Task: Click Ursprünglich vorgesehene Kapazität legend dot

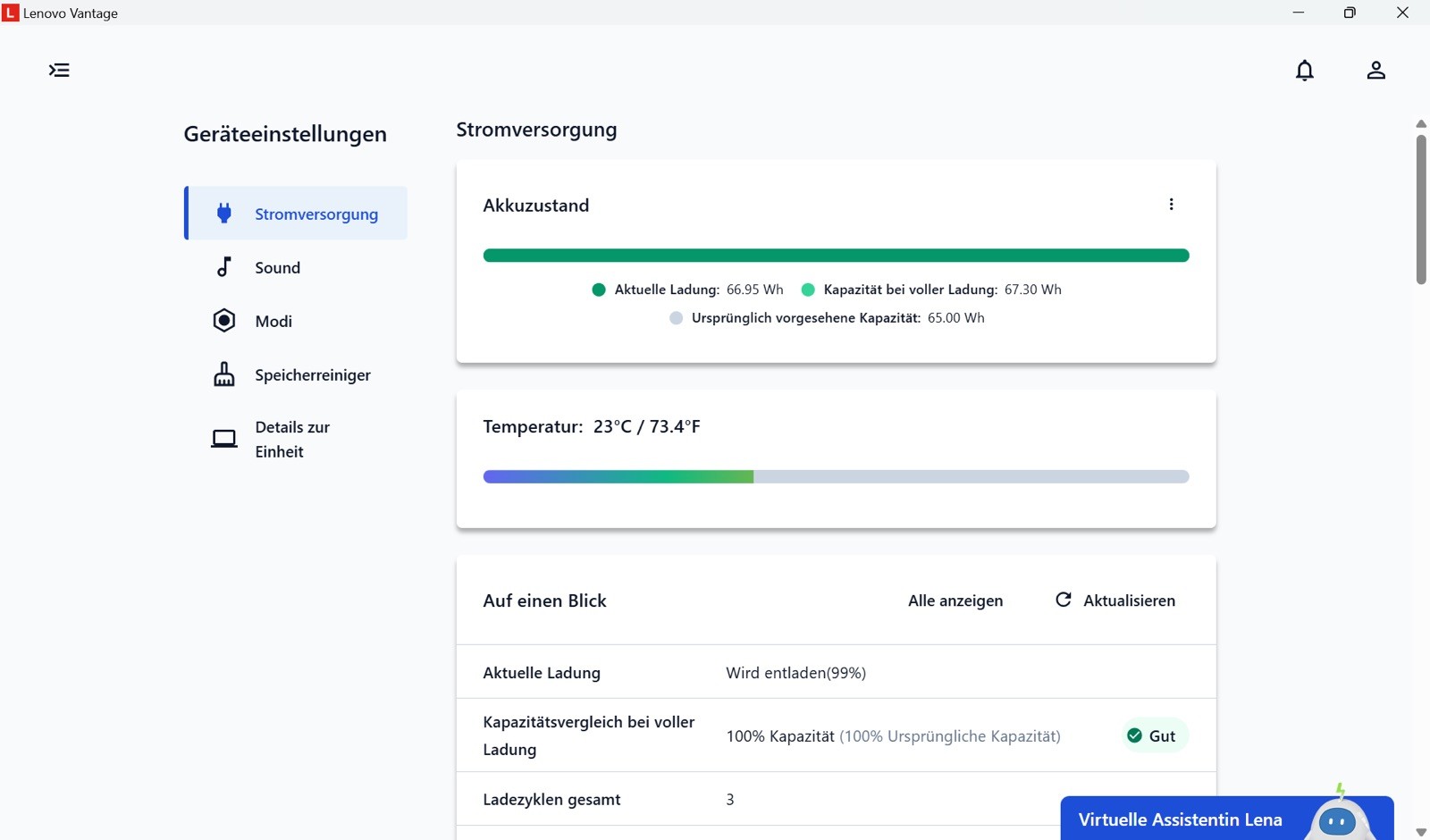Action: coord(676,318)
